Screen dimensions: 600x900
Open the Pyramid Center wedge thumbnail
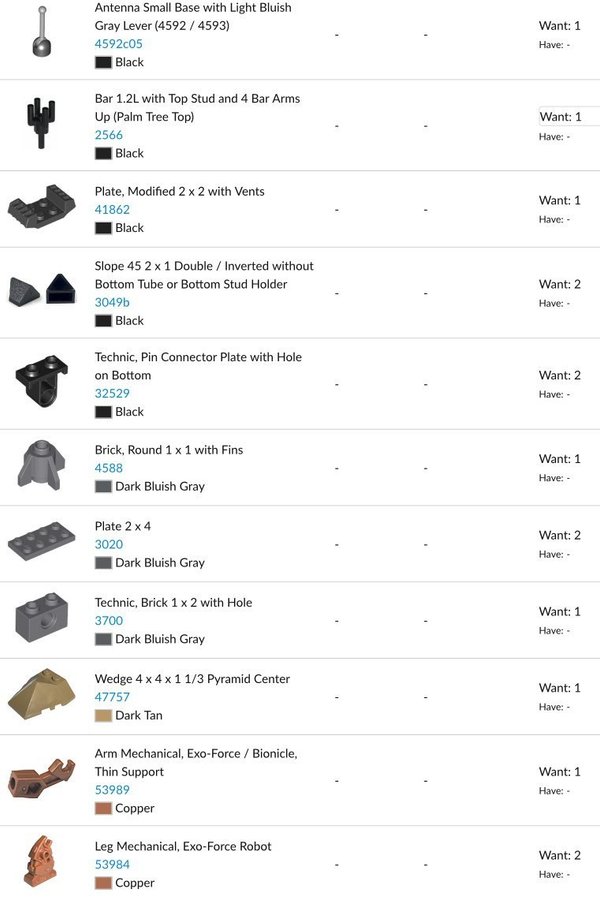(41, 693)
